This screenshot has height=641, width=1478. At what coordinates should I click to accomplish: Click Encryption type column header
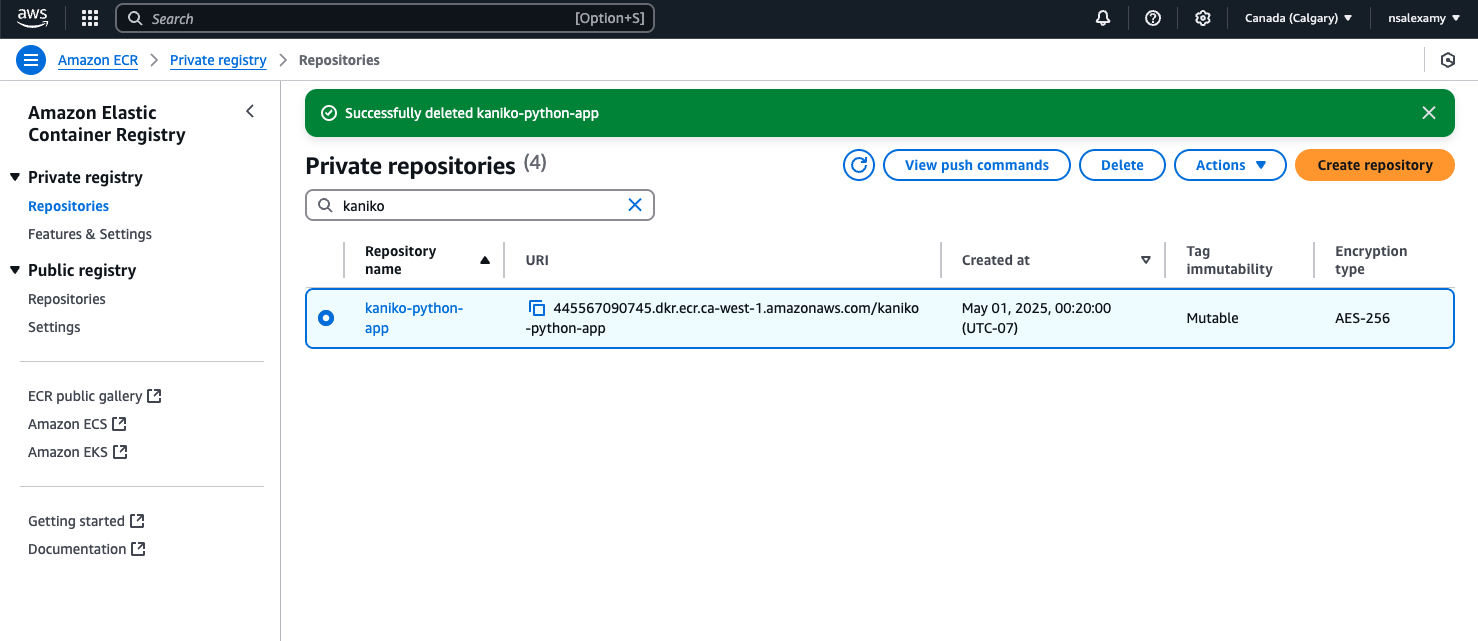click(1371, 260)
